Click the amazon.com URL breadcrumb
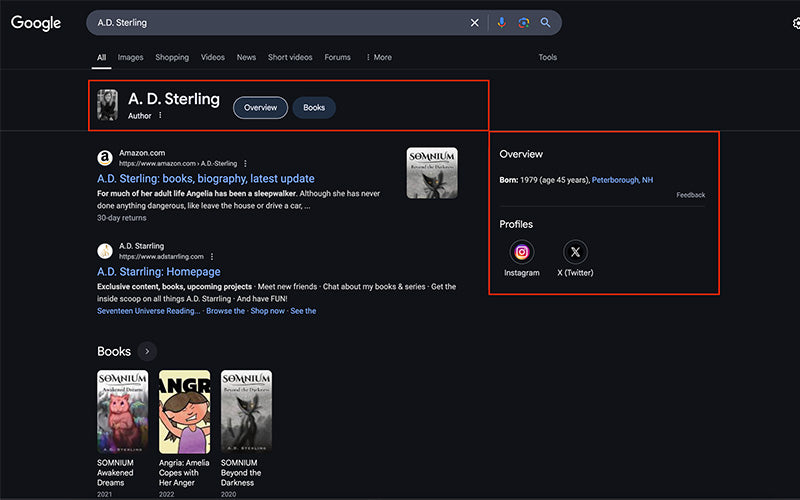This screenshot has width=800, height=500. click(x=178, y=163)
